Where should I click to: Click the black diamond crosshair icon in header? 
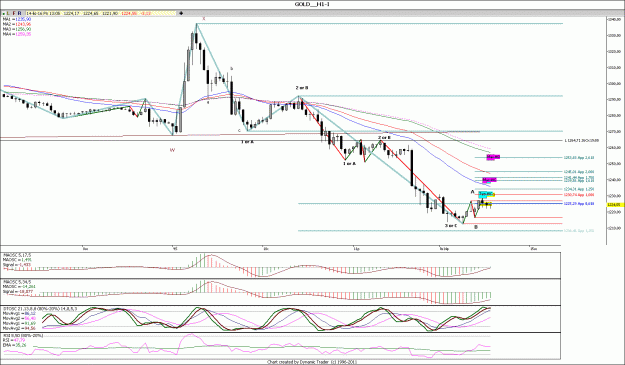pos(181,13)
